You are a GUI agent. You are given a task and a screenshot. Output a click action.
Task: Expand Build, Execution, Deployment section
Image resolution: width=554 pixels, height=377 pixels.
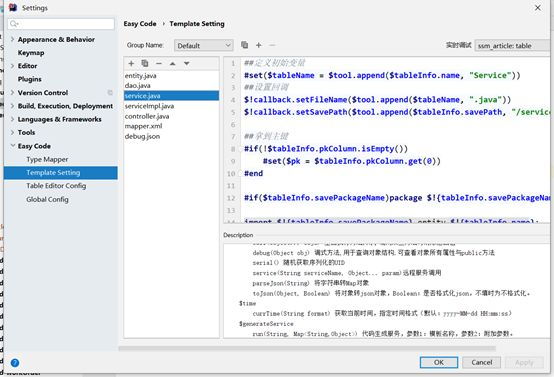pyautogui.click(x=12, y=106)
